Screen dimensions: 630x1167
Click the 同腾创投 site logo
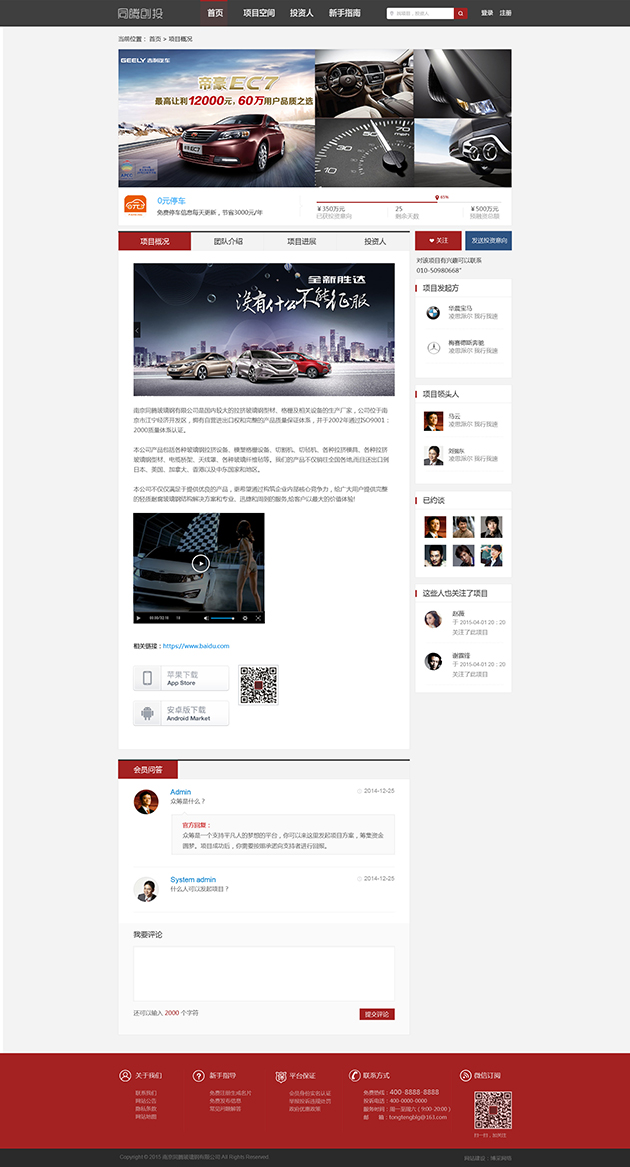141,13
